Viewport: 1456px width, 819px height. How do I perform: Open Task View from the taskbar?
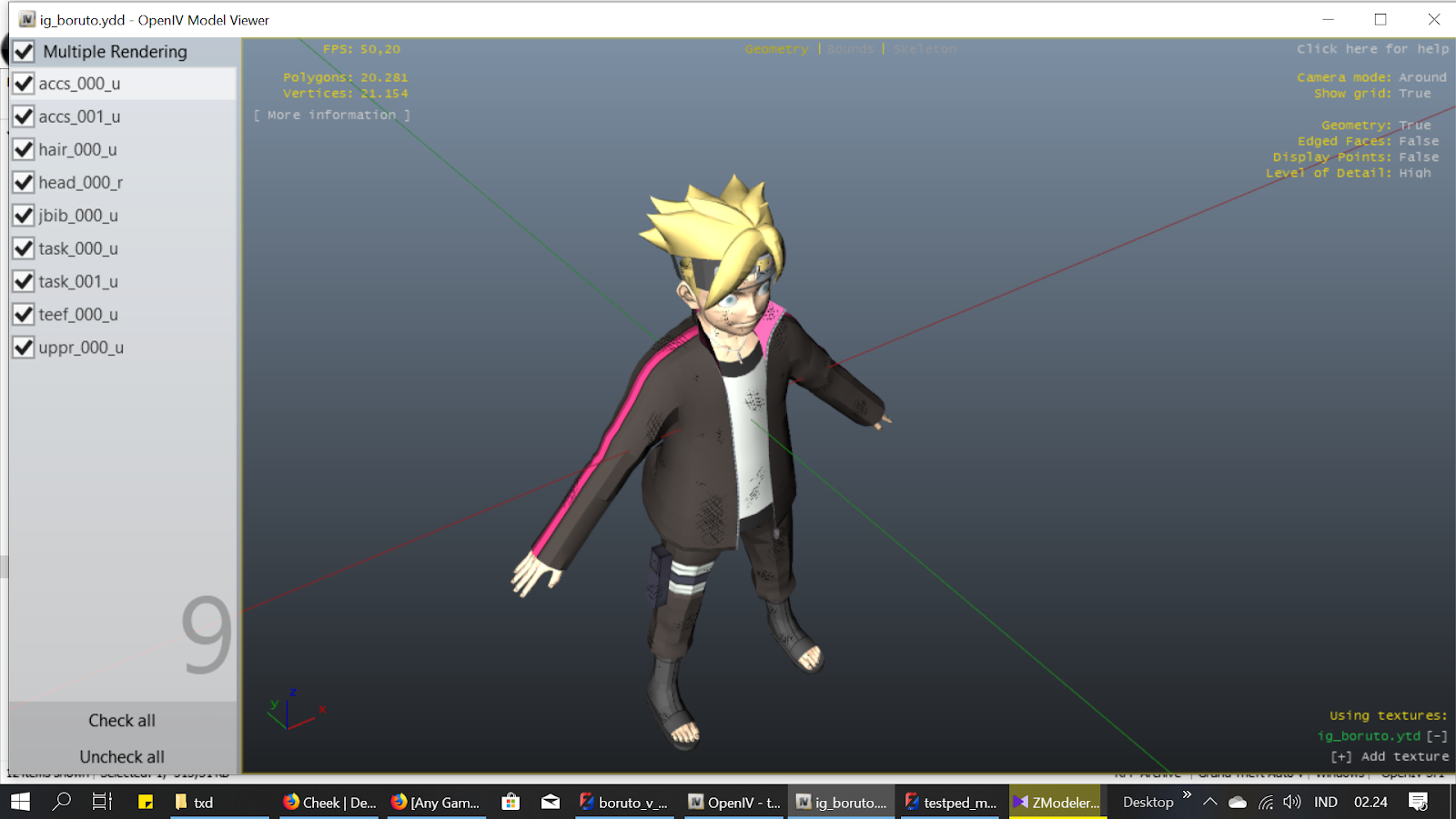pyautogui.click(x=102, y=802)
